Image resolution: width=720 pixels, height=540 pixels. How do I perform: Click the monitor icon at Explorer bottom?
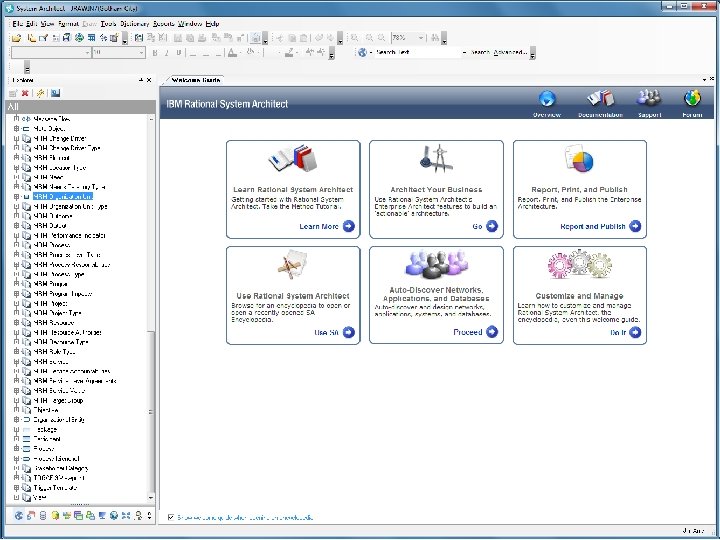(102, 515)
